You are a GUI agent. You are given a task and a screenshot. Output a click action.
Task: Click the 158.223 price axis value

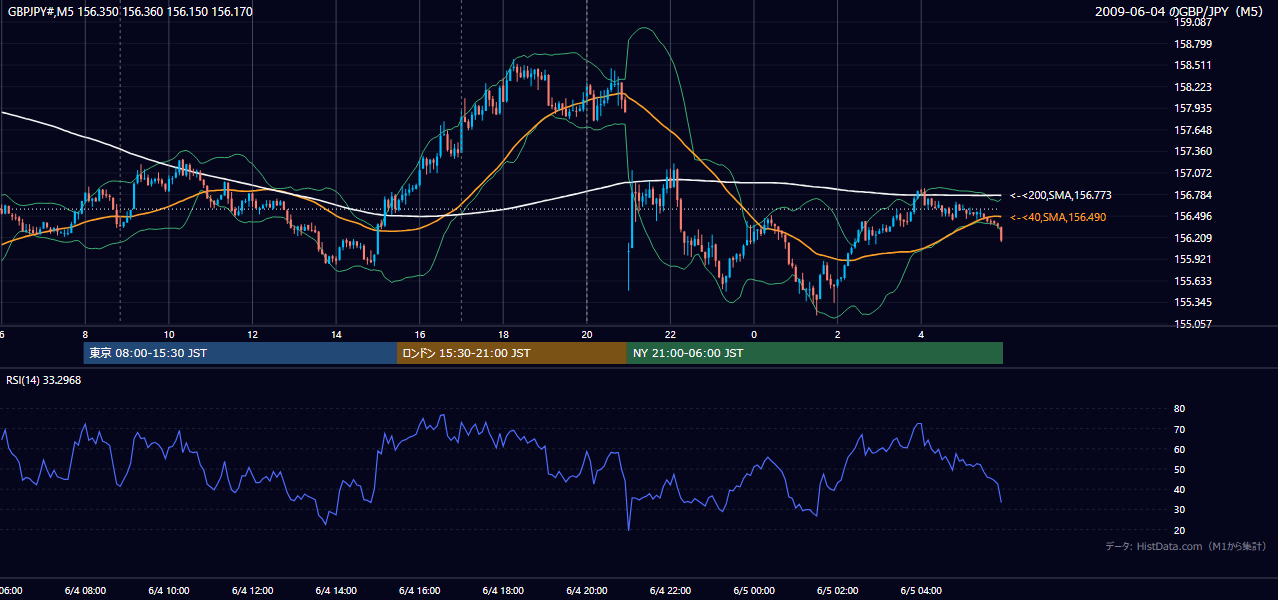click(x=1193, y=87)
